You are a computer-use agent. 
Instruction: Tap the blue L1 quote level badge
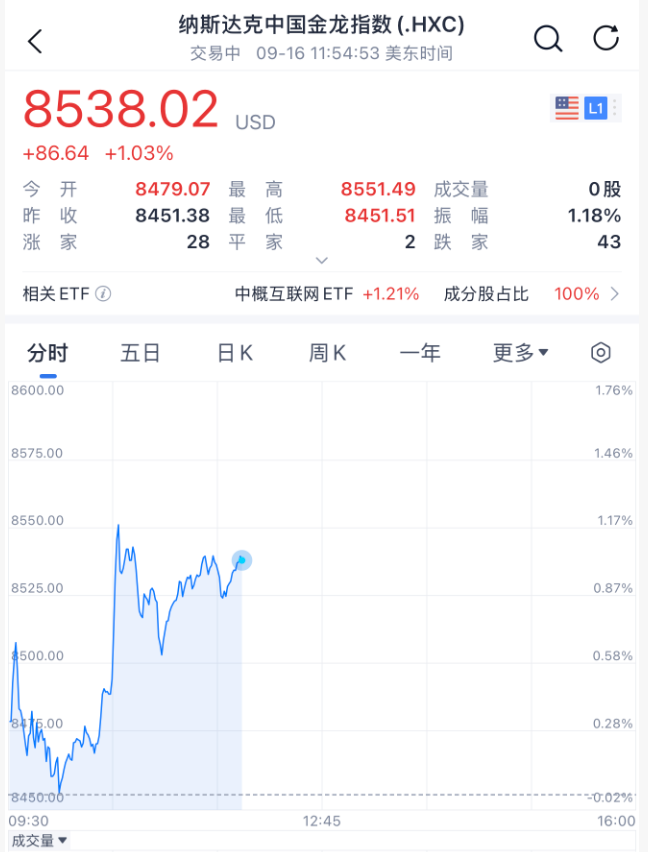(x=595, y=108)
